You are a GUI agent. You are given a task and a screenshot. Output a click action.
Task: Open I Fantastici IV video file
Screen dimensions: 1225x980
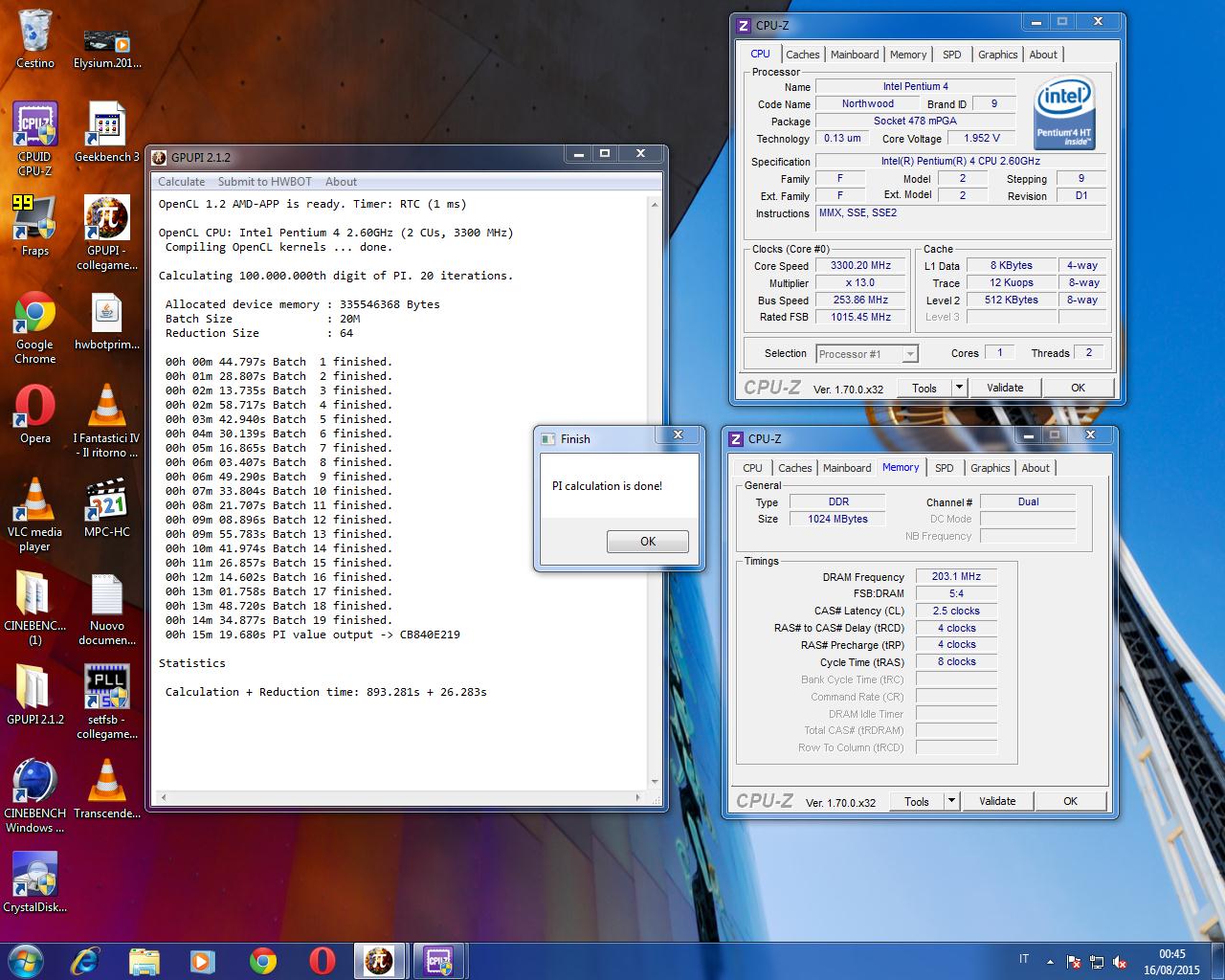(x=107, y=420)
